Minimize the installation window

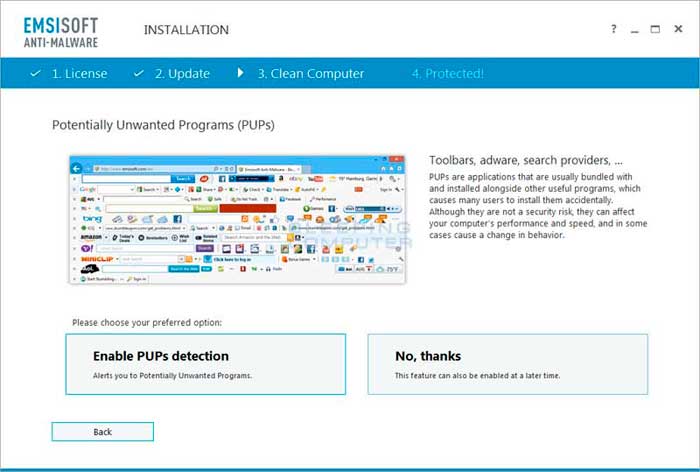click(634, 30)
